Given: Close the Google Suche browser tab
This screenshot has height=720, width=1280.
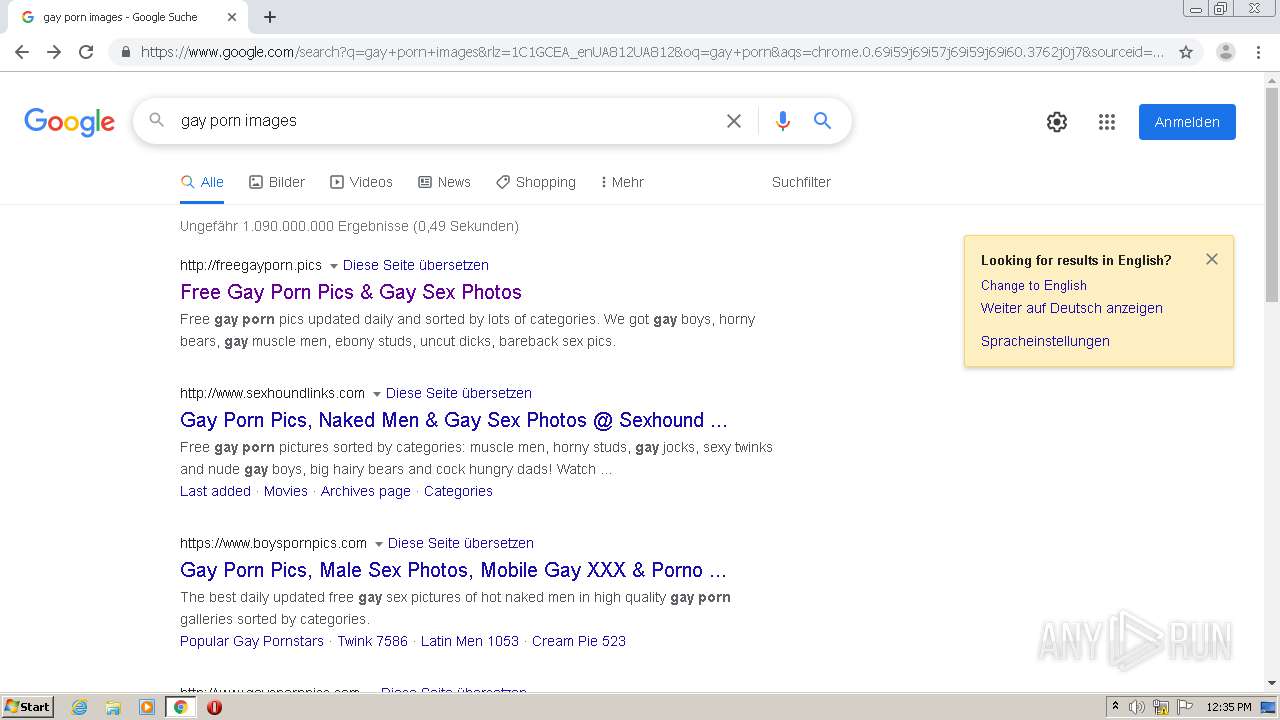Looking at the screenshot, I should tap(232, 17).
